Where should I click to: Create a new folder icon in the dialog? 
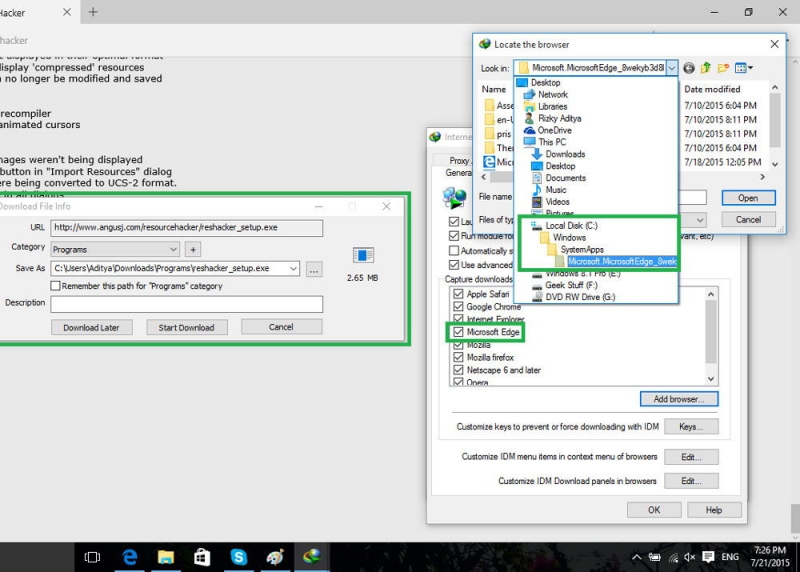coord(723,68)
